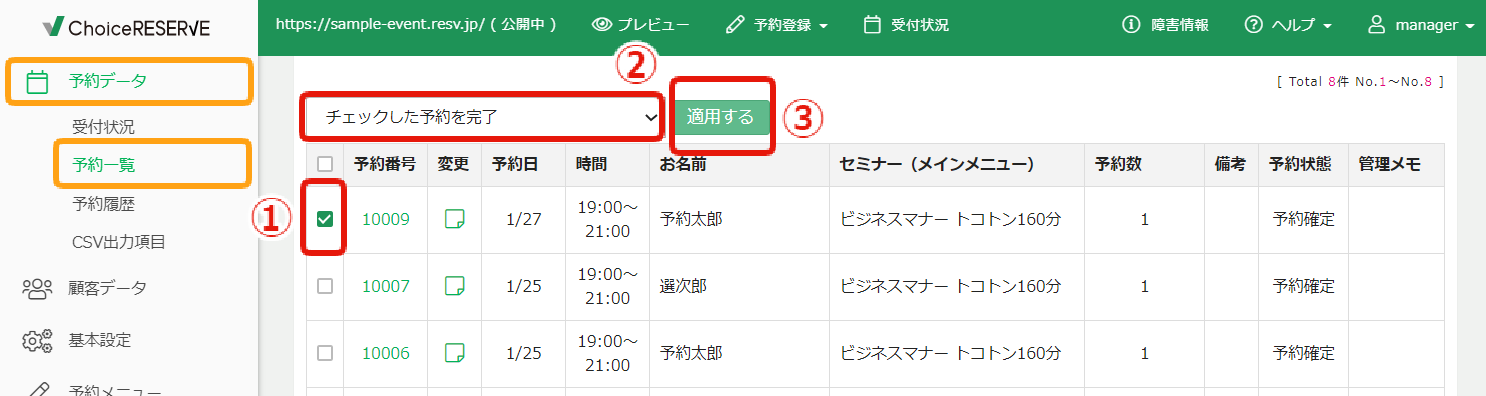Go to CSV出力項目 in the sidebar
Screen dimensions: 1486x396
click(118, 242)
